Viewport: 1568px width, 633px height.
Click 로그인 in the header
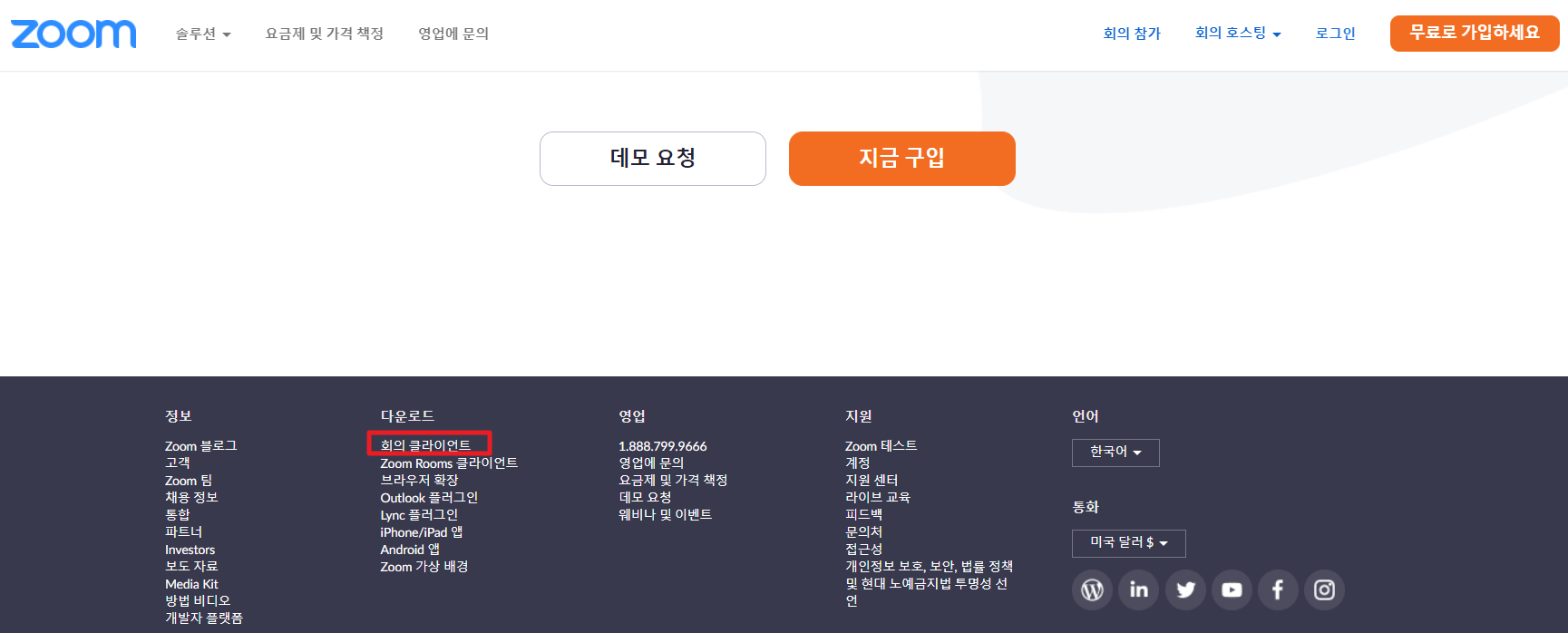[x=1335, y=34]
